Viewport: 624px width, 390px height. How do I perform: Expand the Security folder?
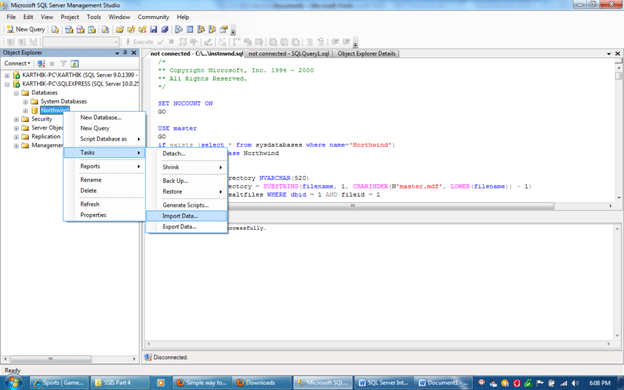tap(16, 119)
